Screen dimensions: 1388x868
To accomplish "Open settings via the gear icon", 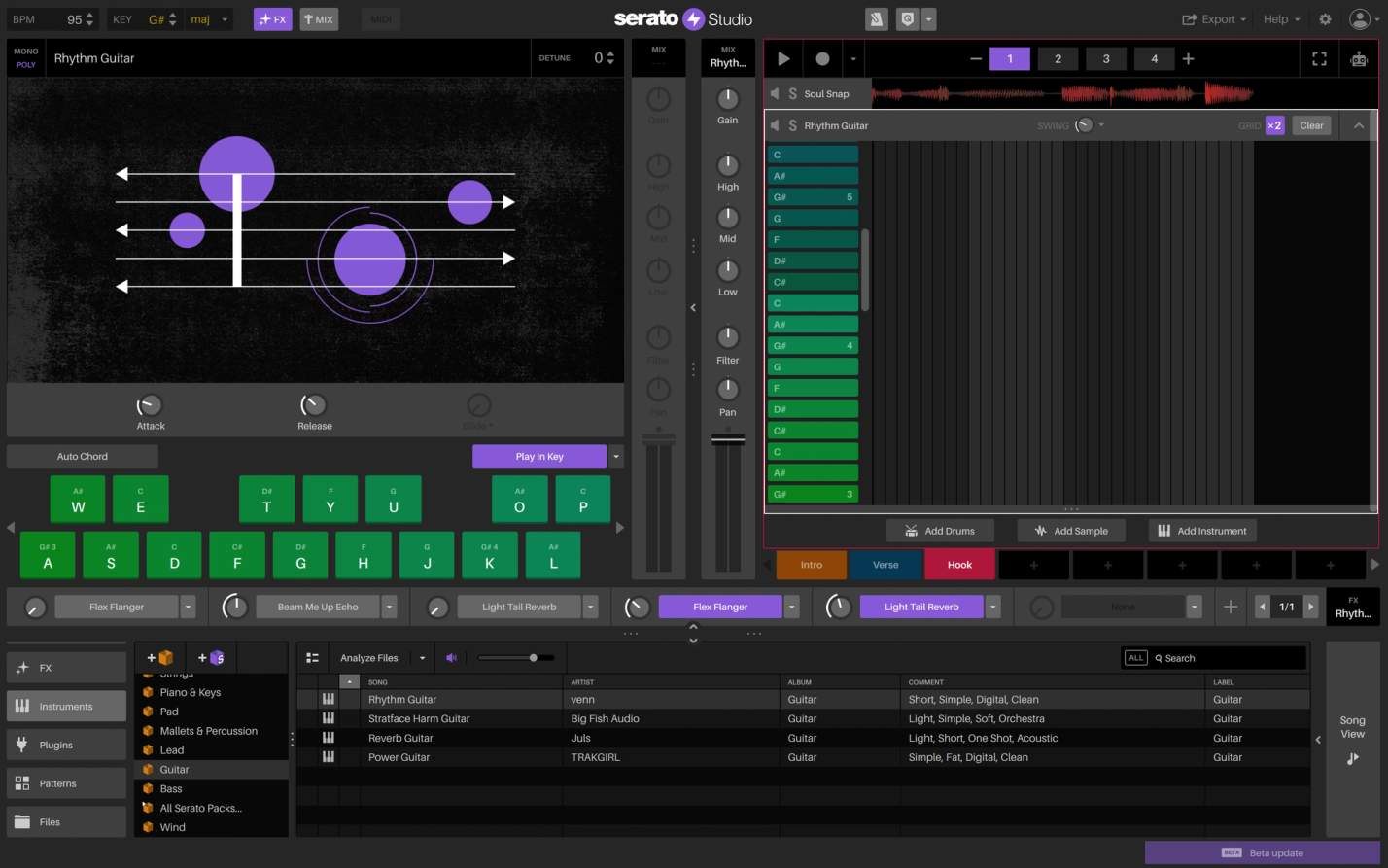I will pyautogui.click(x=1324, y=18).
